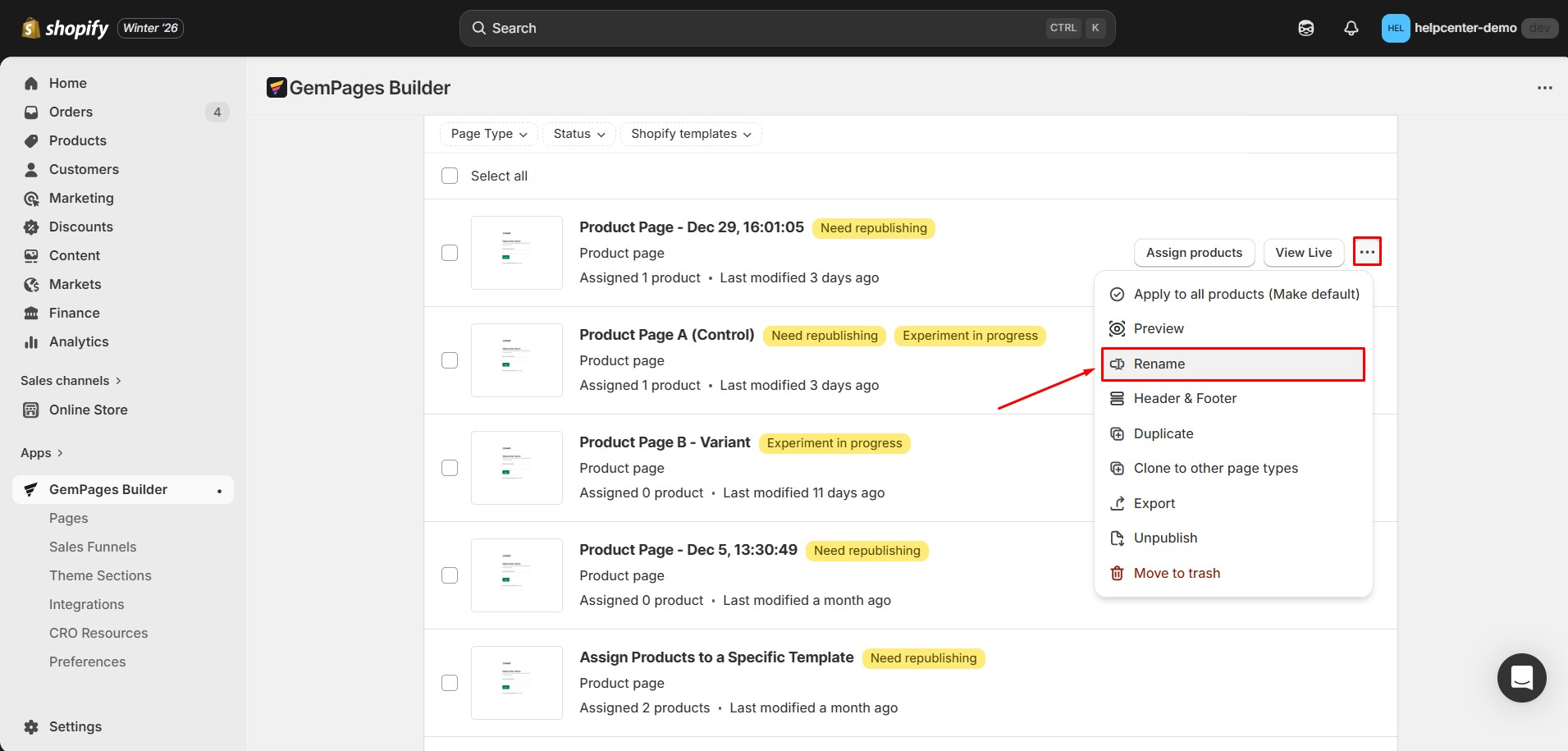Tick the Select all checkbox
Image resolution: width=1568 pixels, height=751 pixels.
[450, 176]
